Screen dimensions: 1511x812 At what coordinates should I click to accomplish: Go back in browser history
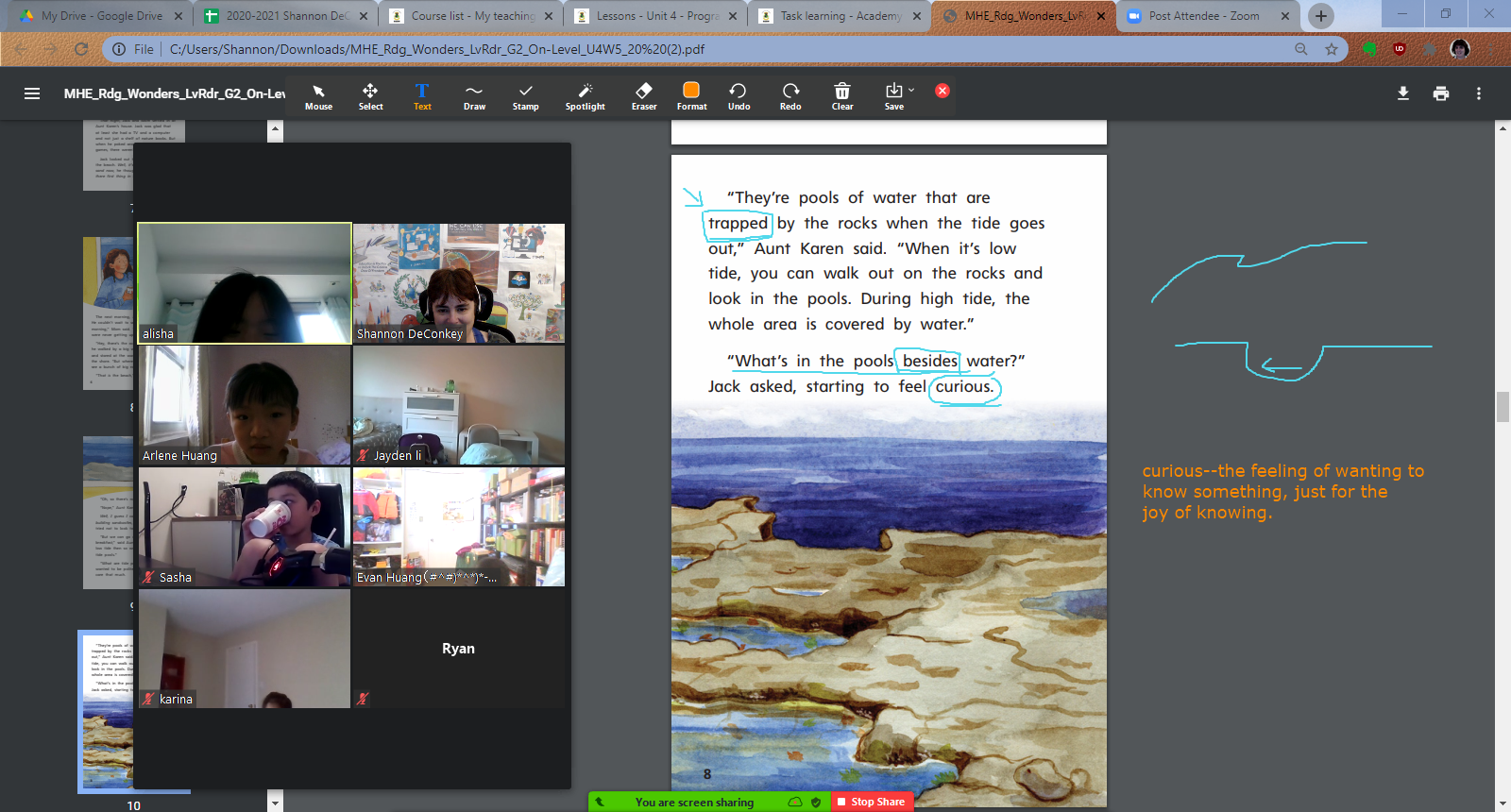click(x=21, y=49)
